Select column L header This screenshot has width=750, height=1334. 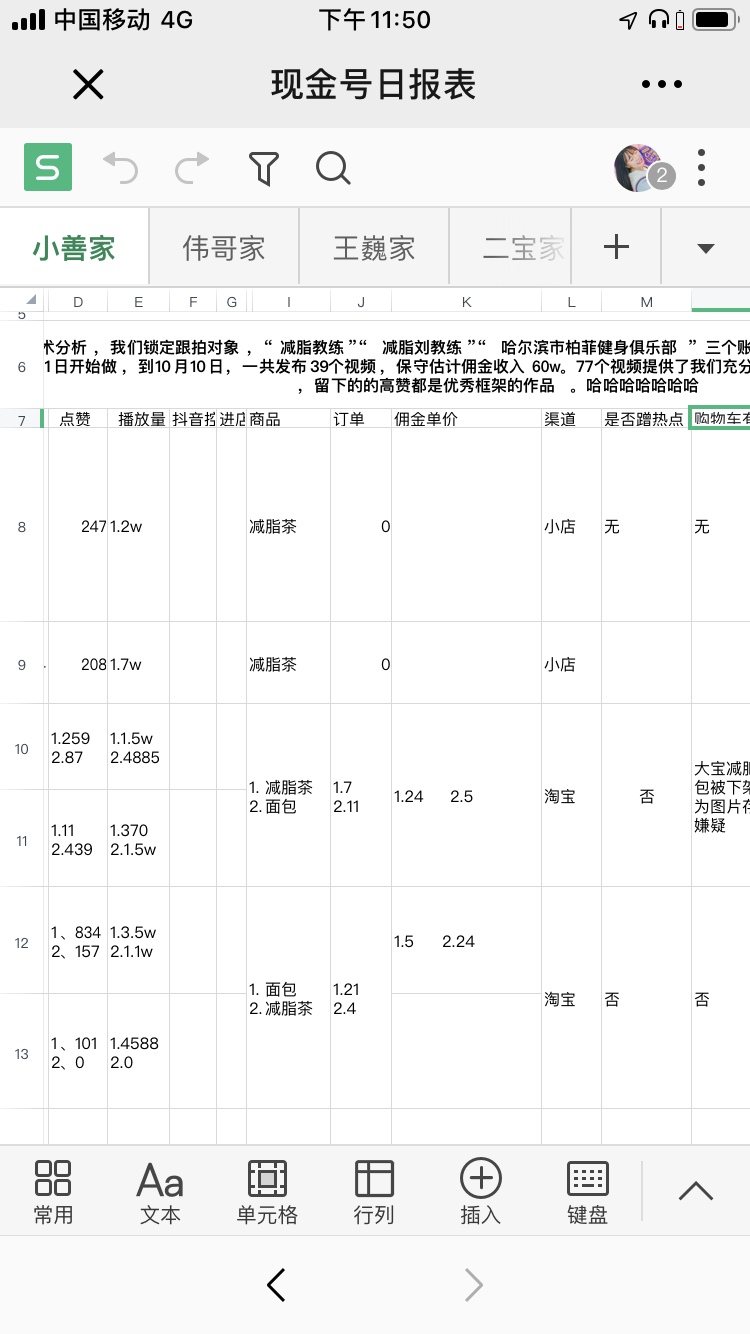coord(571,301)
